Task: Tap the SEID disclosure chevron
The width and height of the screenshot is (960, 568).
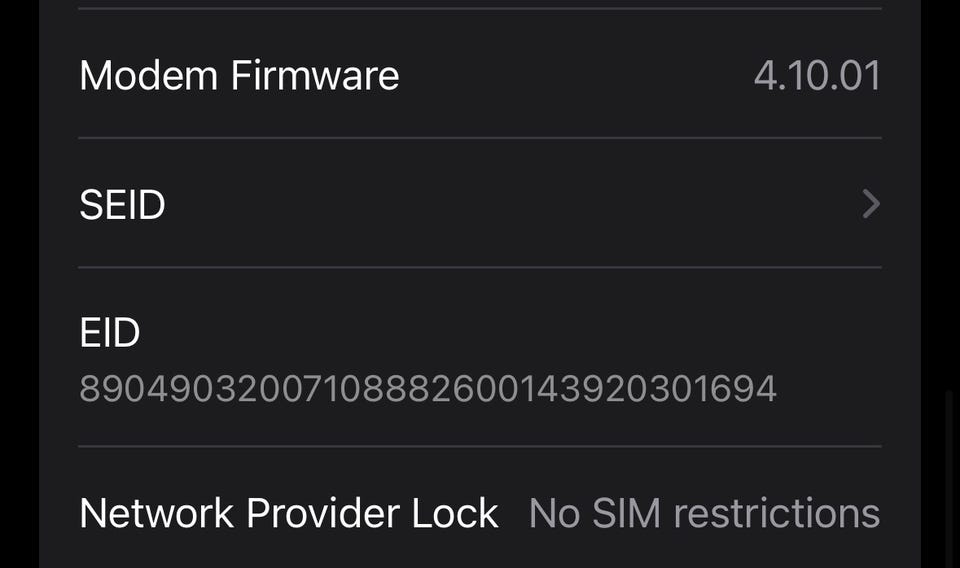Action: click(x=871, y=204)
